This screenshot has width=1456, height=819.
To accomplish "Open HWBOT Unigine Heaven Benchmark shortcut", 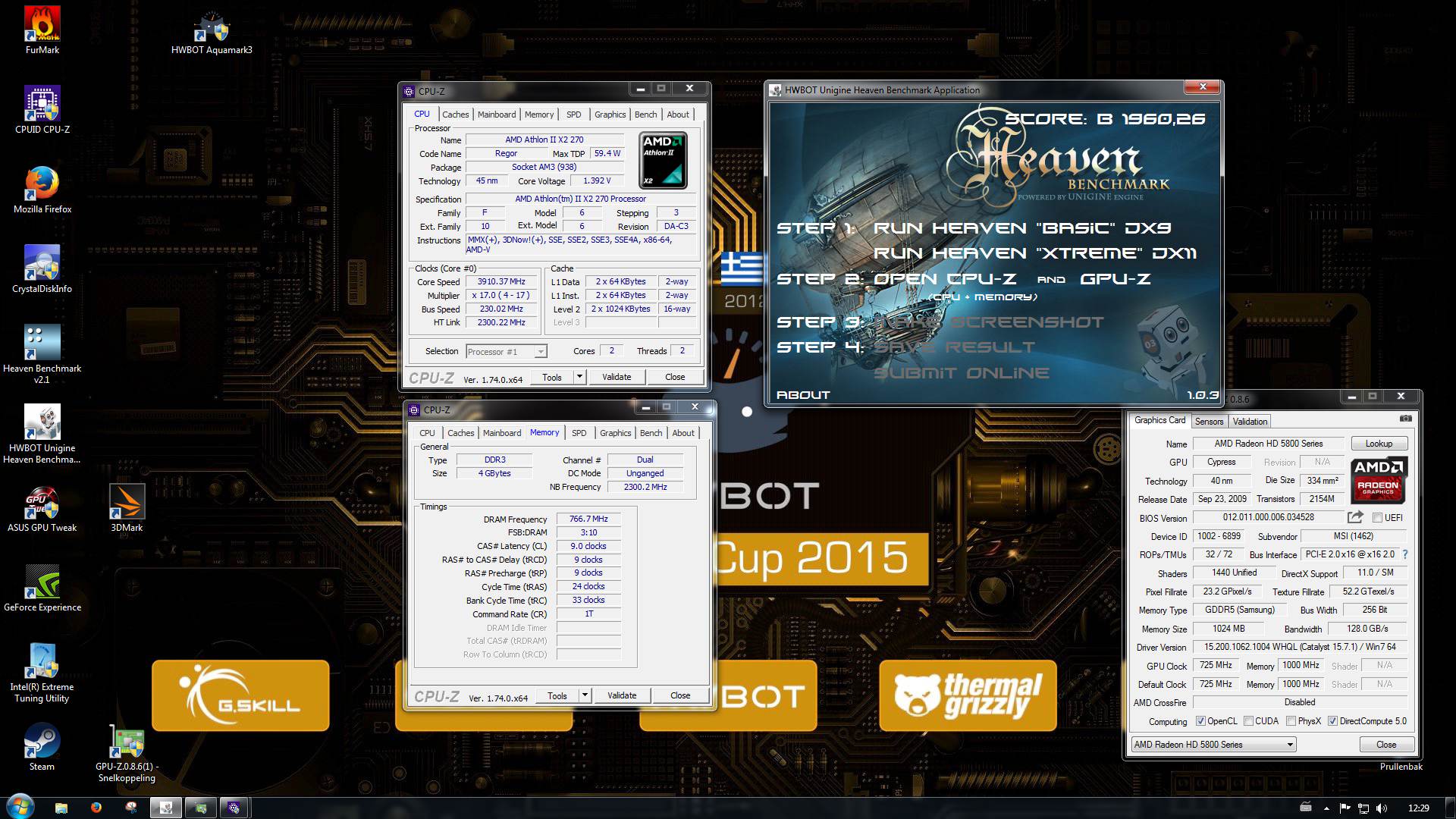I will point(42,433).
